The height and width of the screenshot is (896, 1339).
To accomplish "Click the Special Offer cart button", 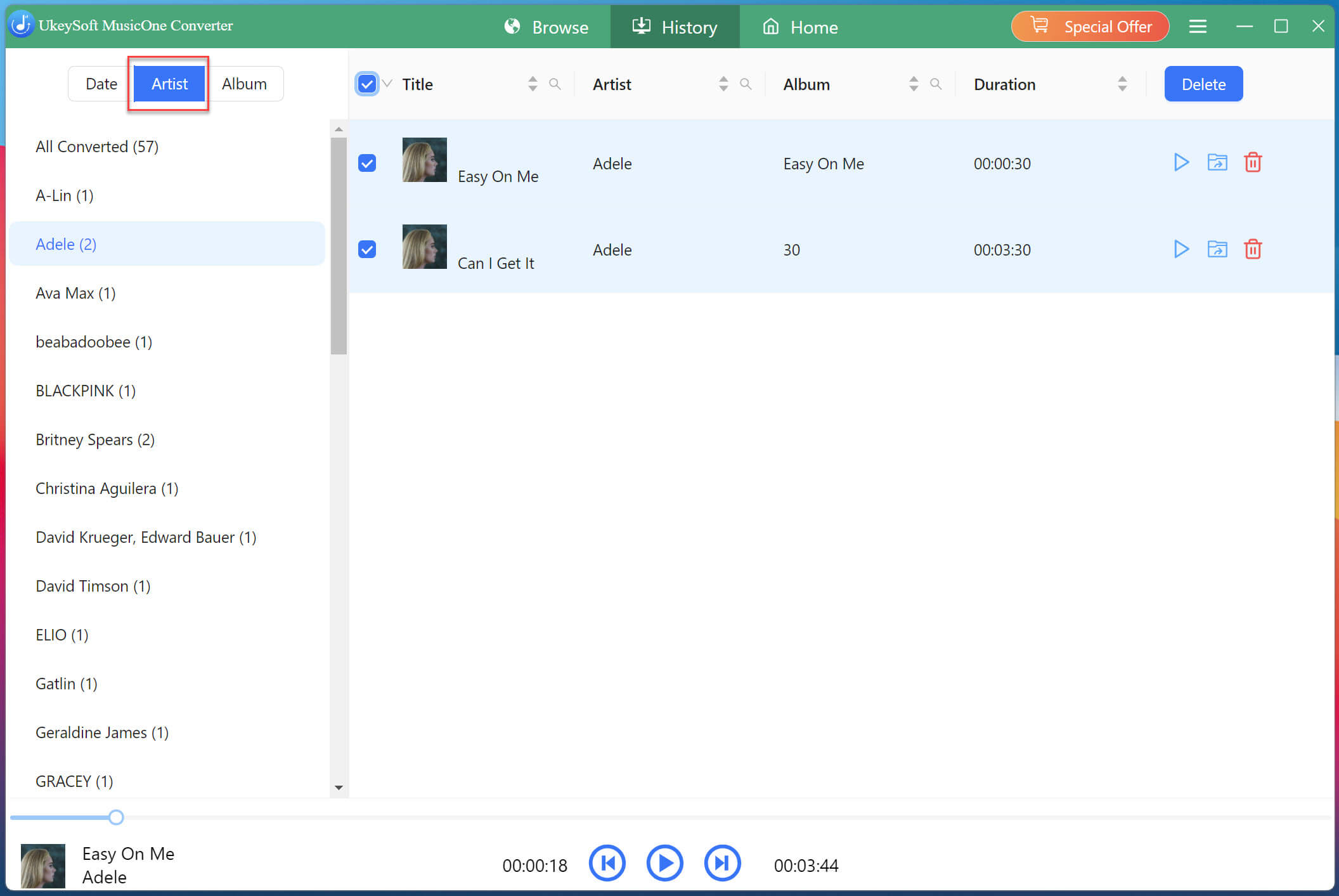I will click(x=1090, y=27).
